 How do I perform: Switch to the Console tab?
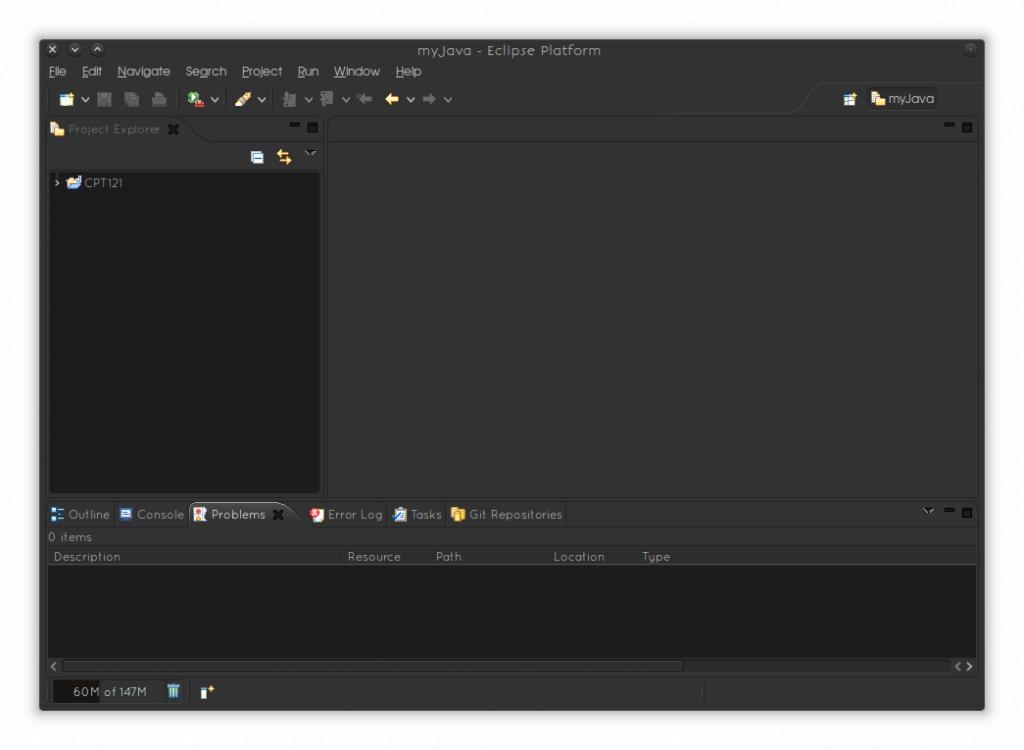[152, 514]
